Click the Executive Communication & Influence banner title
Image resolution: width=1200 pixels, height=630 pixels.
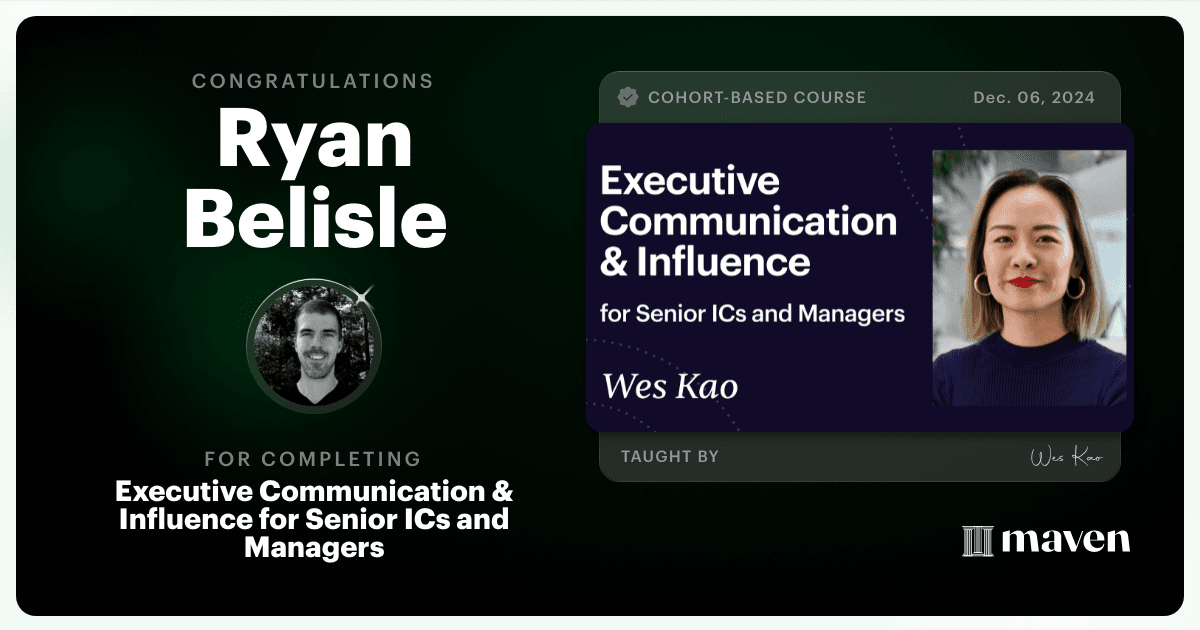pos(748,221)
